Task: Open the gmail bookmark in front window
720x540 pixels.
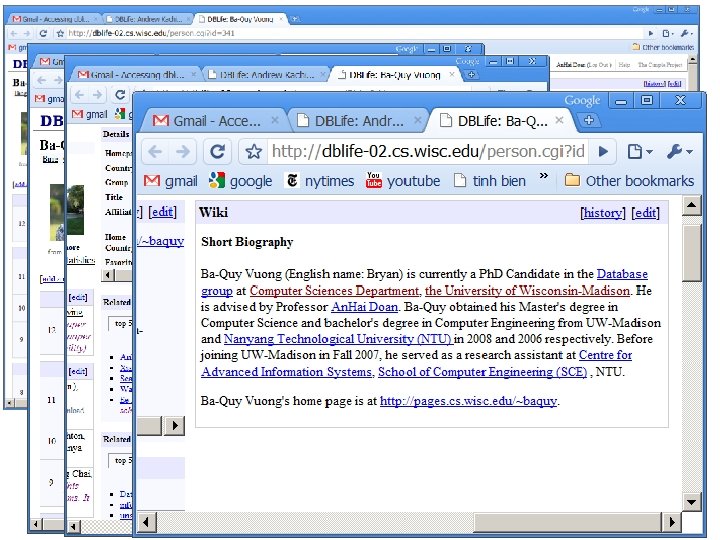Action: click(170, 181)
